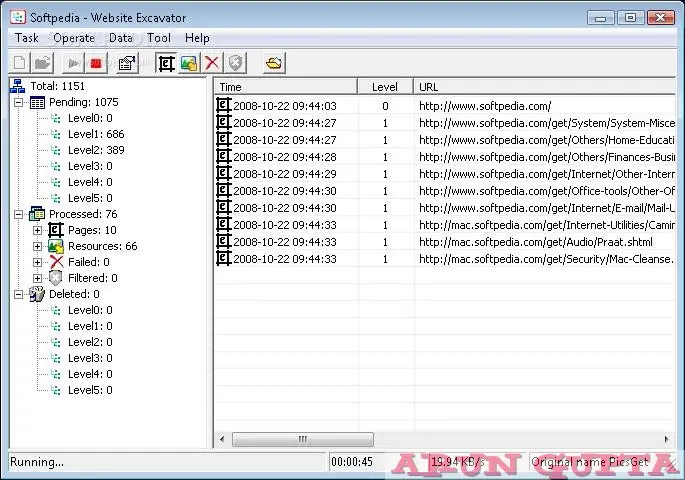The image size is (685, 480).
Task: Click the Resources picture icon in tree
Action: (x=56, y=246)
